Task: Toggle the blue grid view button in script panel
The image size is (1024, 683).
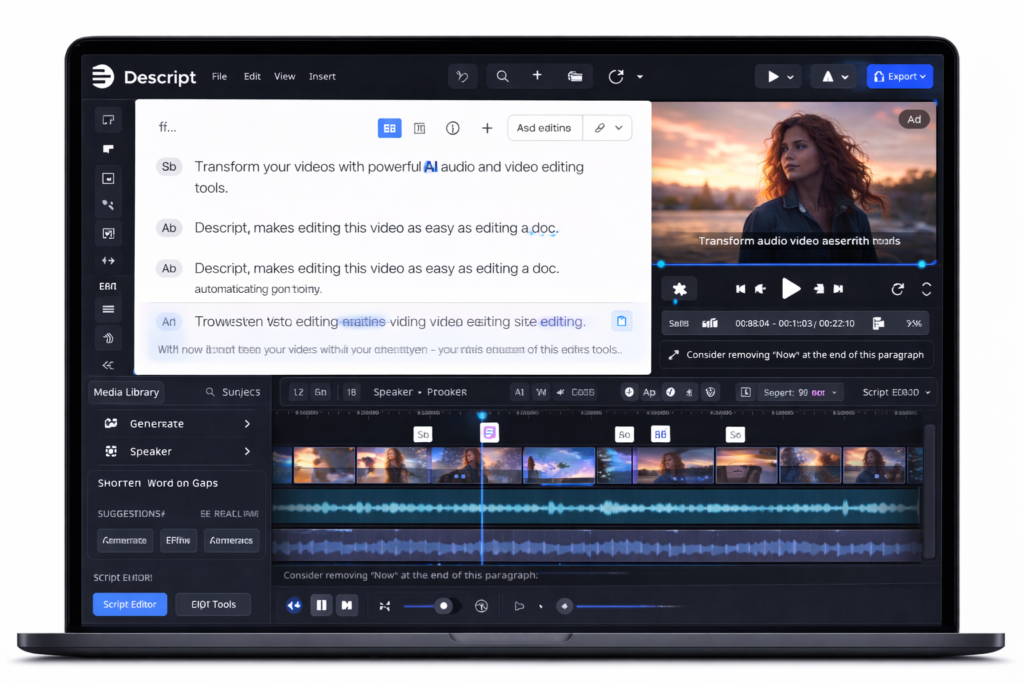Action: click(389, 128)
